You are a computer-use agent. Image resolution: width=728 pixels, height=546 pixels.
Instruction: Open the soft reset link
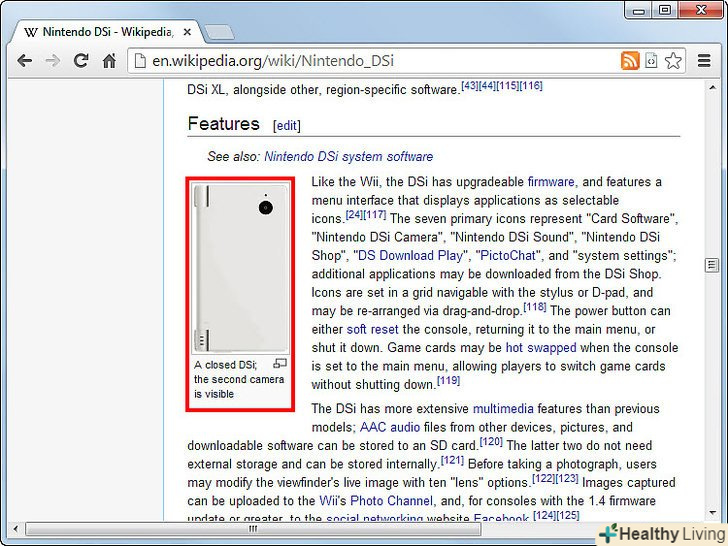tap(372, 329)
